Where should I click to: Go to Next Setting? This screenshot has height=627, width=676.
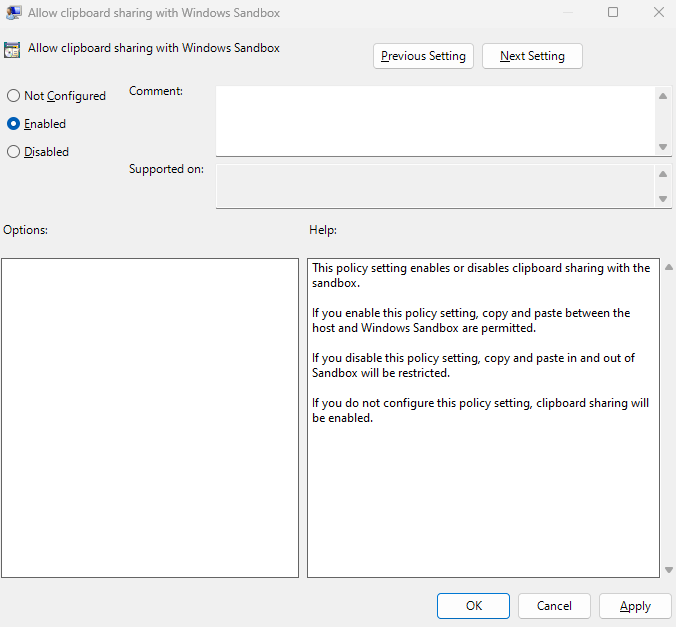click(532, 56)
